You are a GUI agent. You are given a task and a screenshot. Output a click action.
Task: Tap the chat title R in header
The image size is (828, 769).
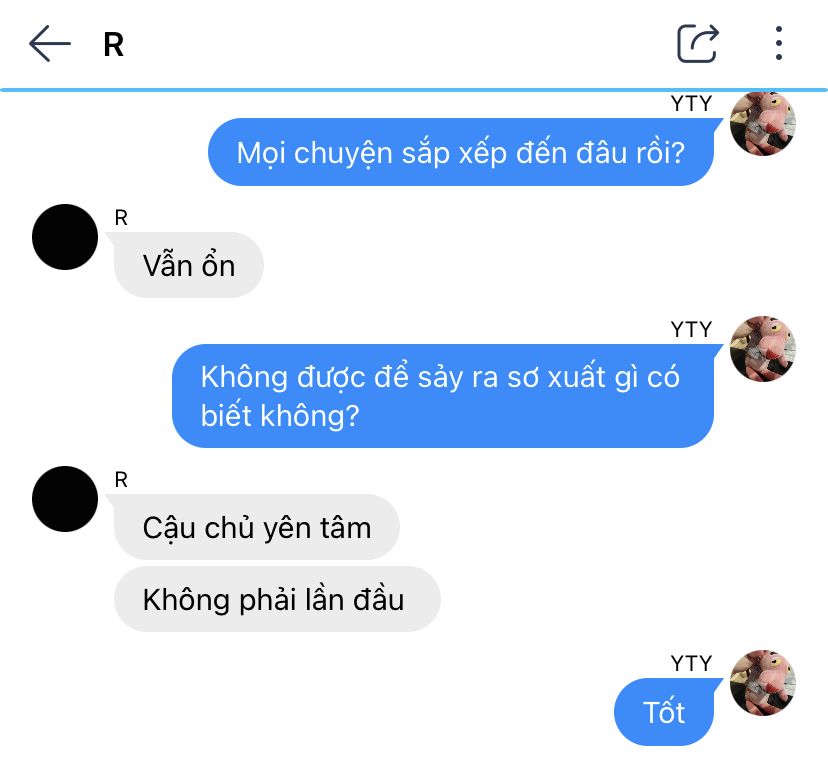[x=114, y=44]
